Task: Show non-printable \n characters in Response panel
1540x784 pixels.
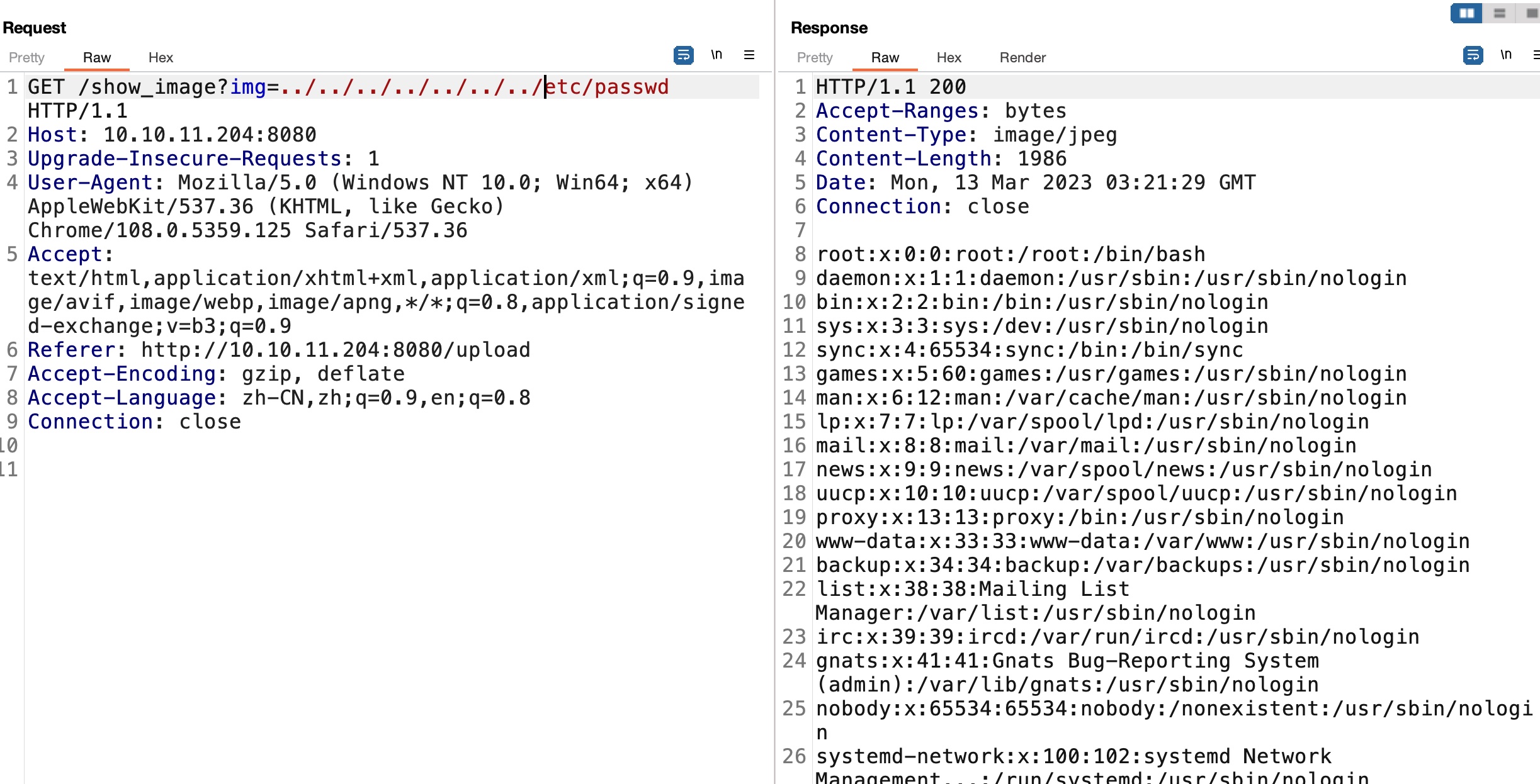Action: click(x=1505, y=55)
